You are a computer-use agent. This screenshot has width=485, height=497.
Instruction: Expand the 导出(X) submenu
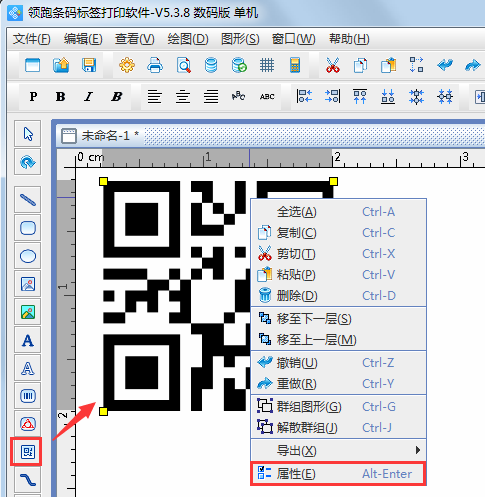[x=338, y=451]
